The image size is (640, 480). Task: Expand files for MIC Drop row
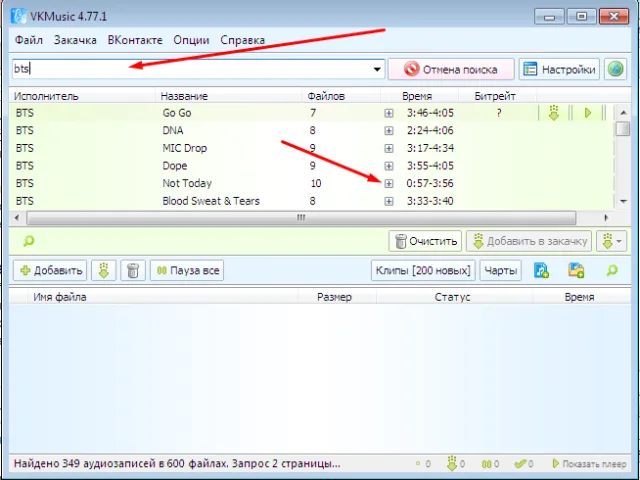click(x=389, y=148)
